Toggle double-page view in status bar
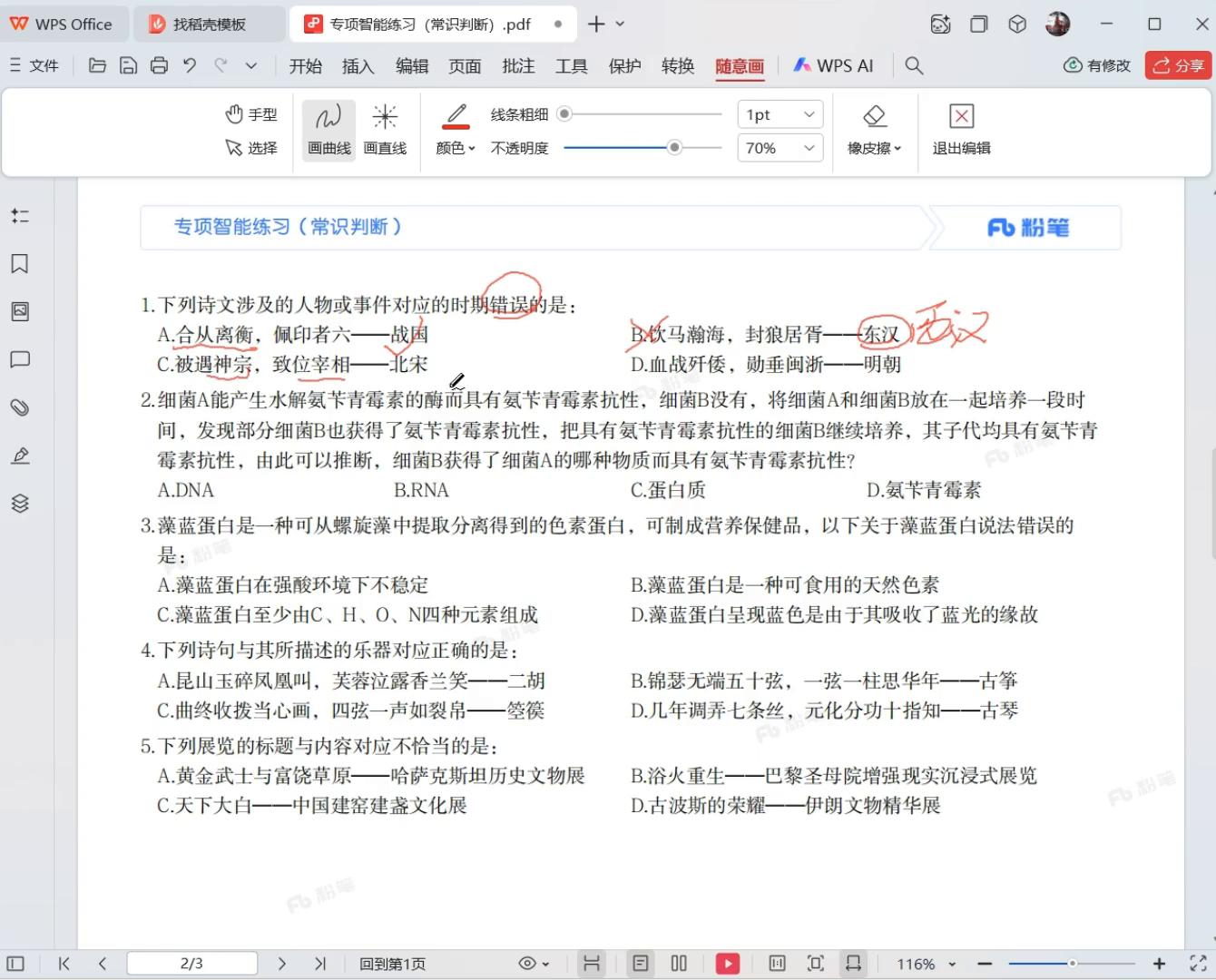 [x=679, y=963]
